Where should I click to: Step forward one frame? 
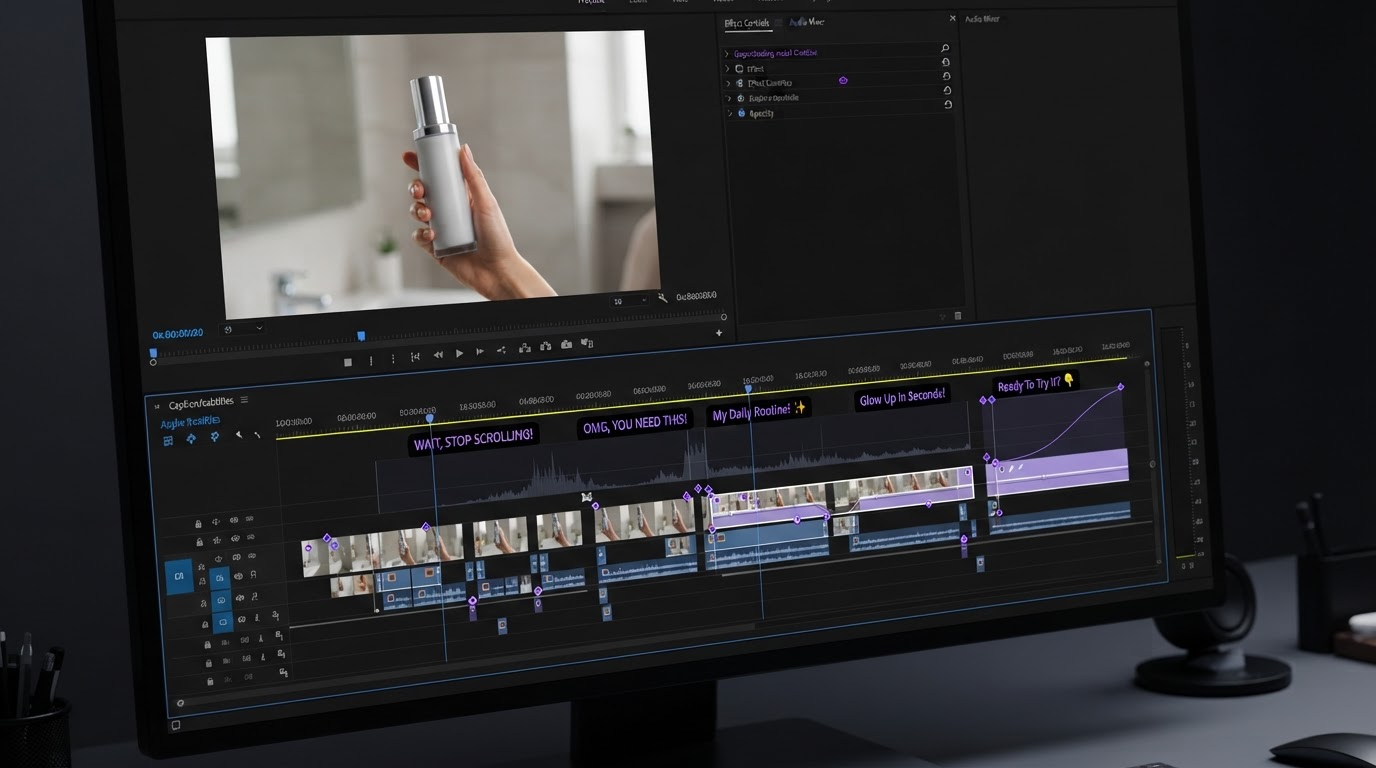point(480,351)
